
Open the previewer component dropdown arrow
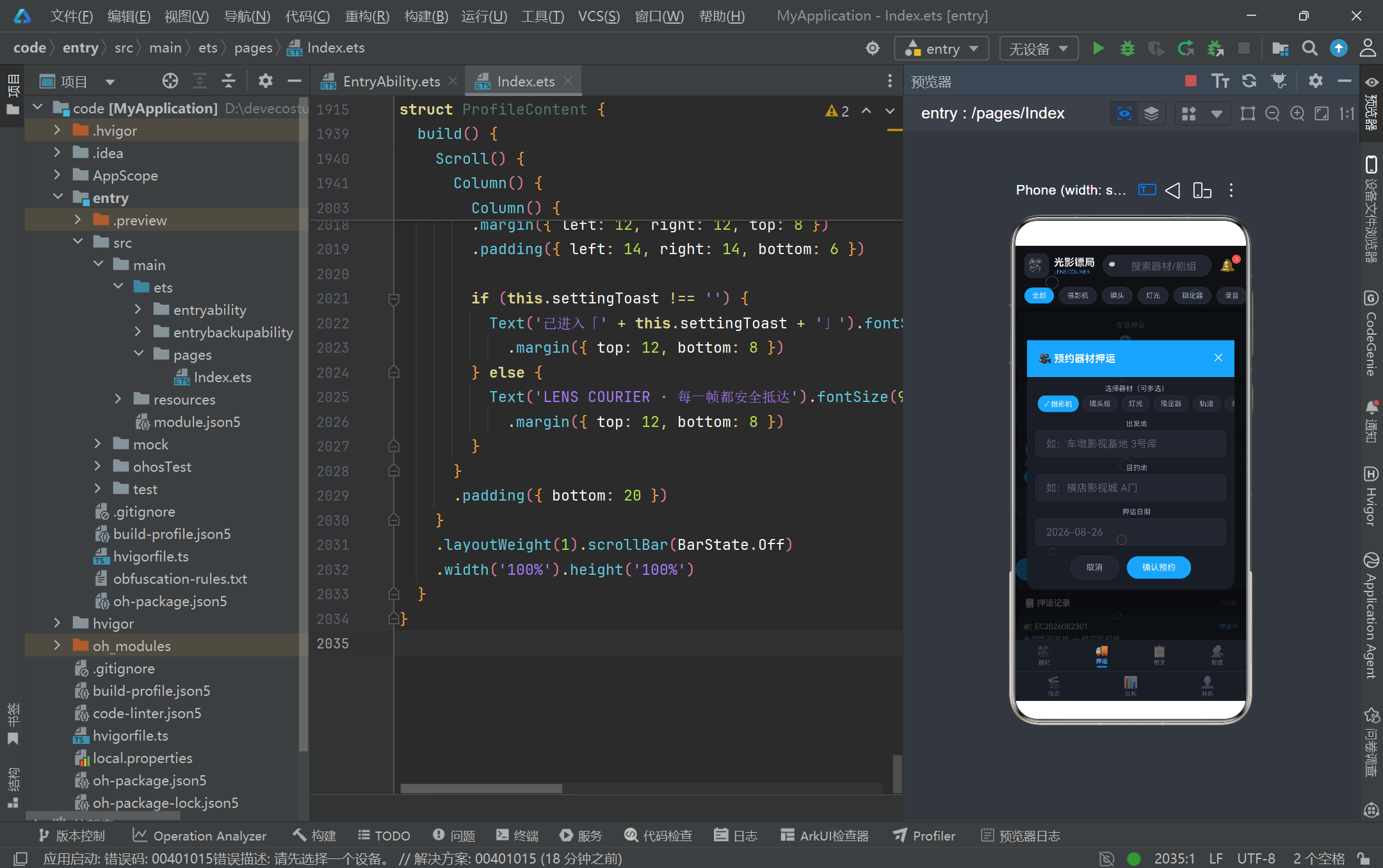[1217, 114]
